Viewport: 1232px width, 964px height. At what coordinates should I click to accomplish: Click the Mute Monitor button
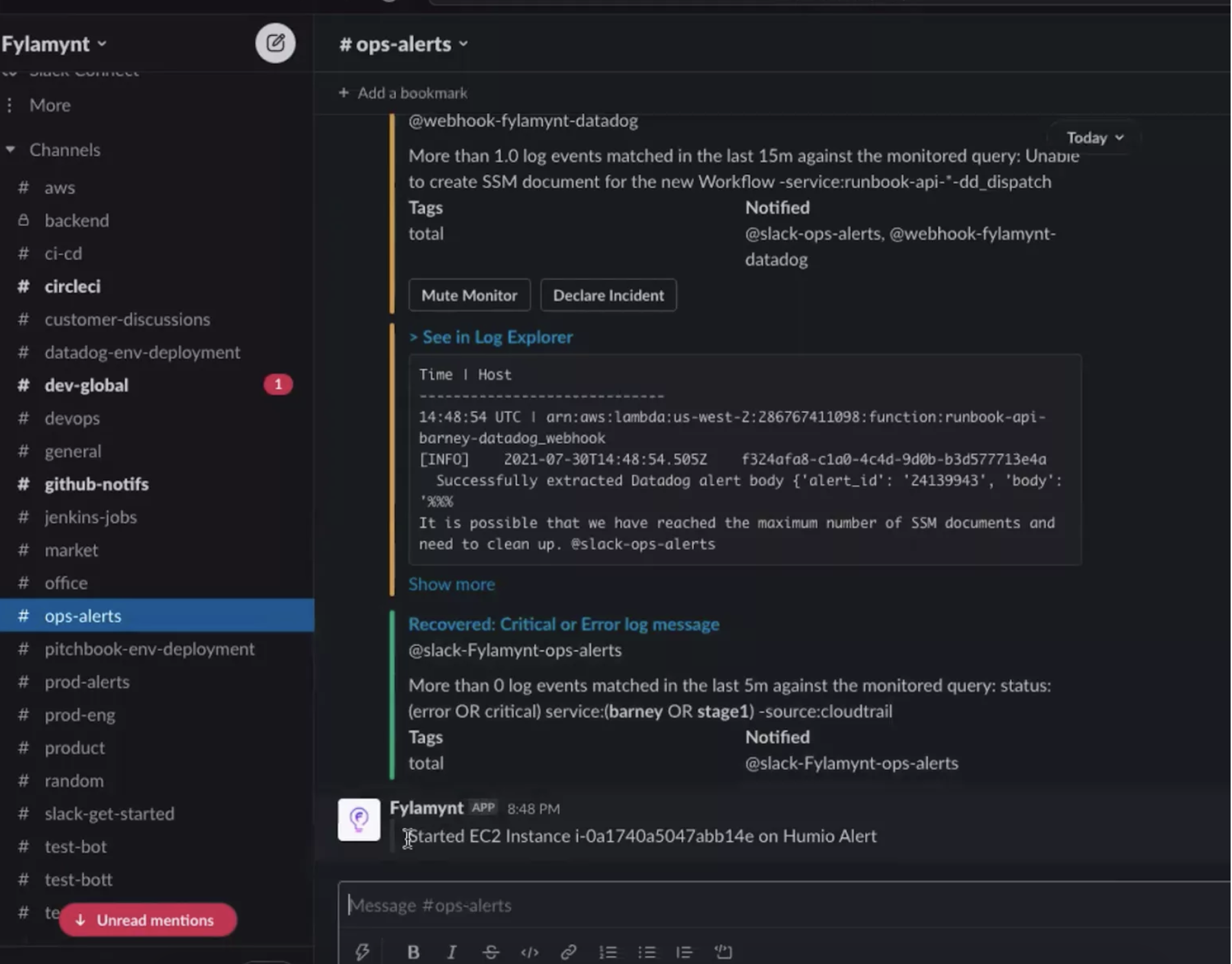pyautogui.click(x=469, y=295)
